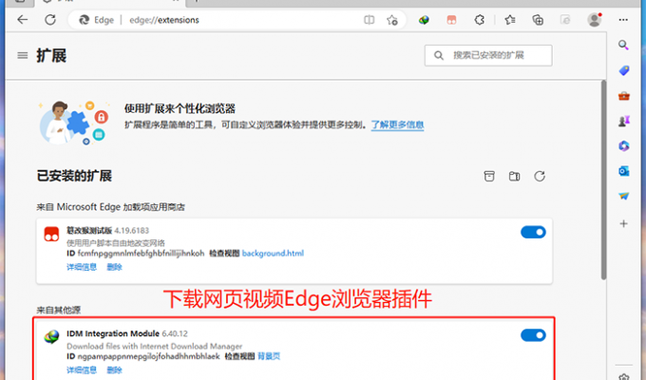The width and height of the screenshot is (646, 380).
Task: Open the Favorites list icon
Action: tap(510, 20)
